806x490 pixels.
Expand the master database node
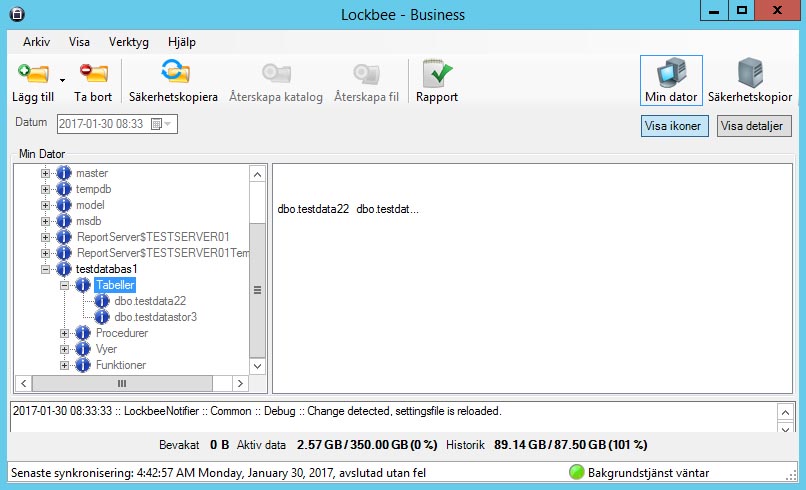[45, 173]
